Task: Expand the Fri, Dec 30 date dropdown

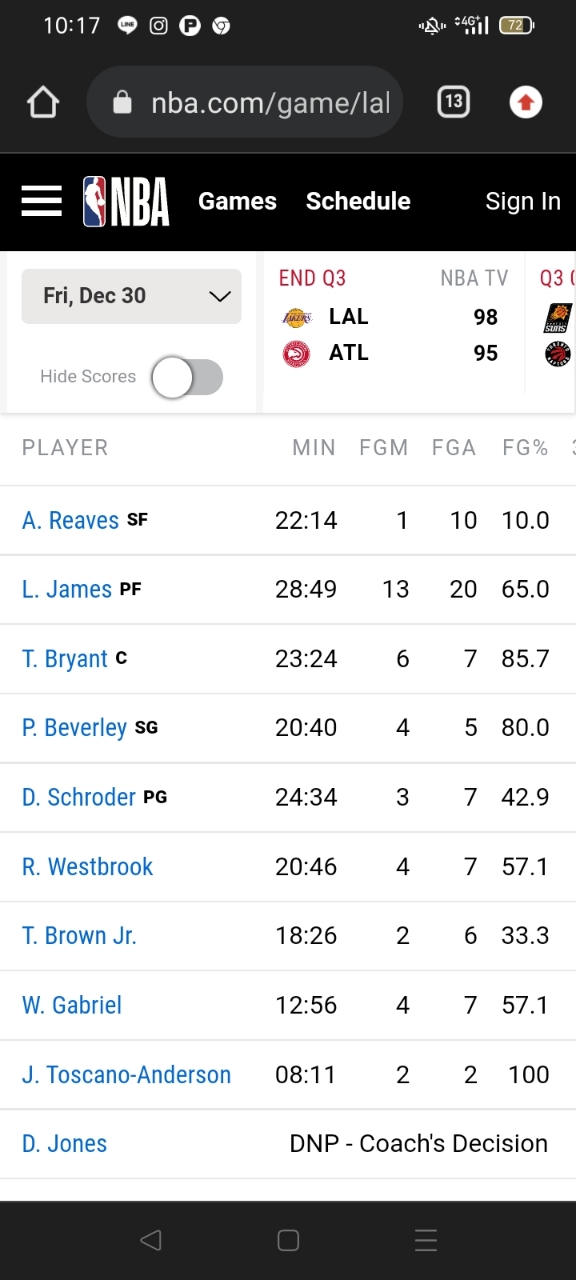Action: pos(131,296)
